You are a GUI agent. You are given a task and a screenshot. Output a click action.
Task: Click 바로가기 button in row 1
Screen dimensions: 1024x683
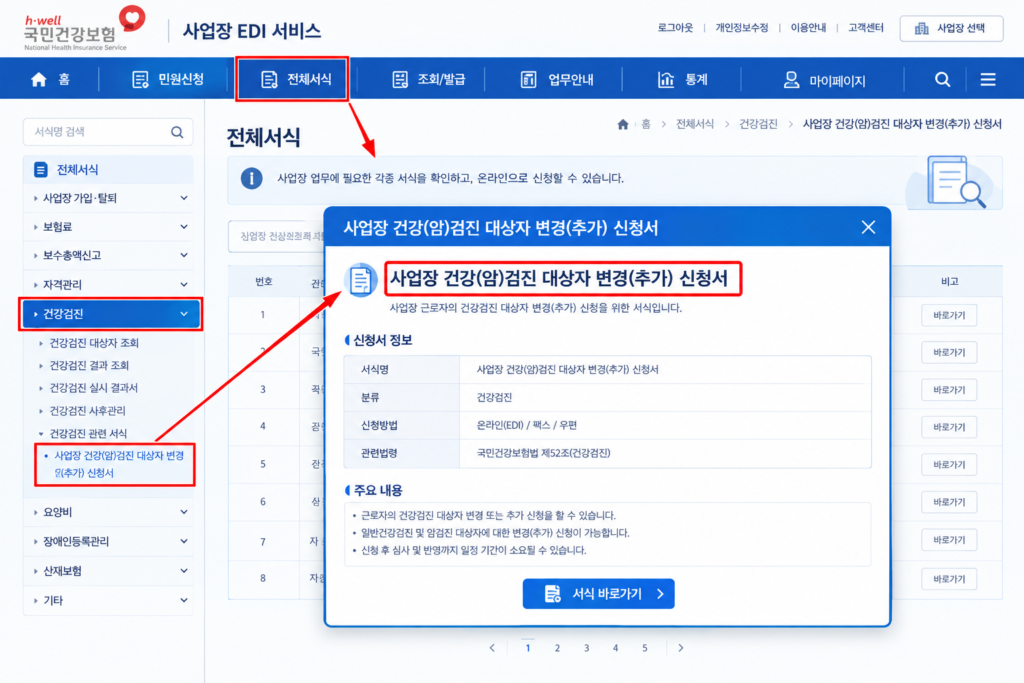(x=949, y=315)
